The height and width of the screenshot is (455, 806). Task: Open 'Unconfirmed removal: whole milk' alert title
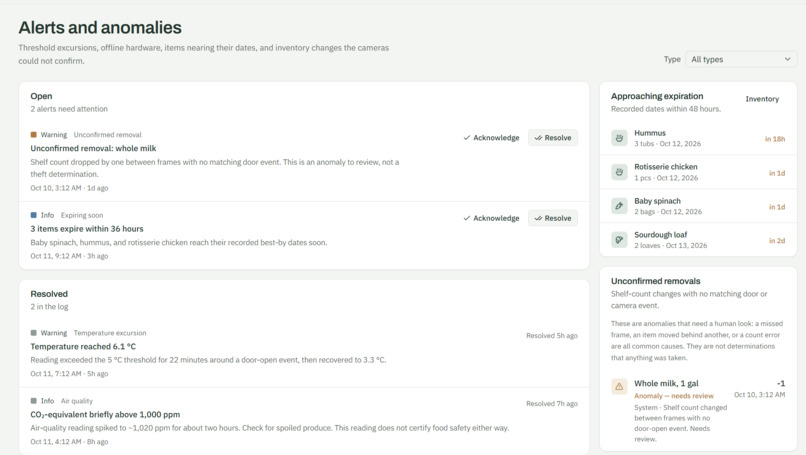(93, 148)
